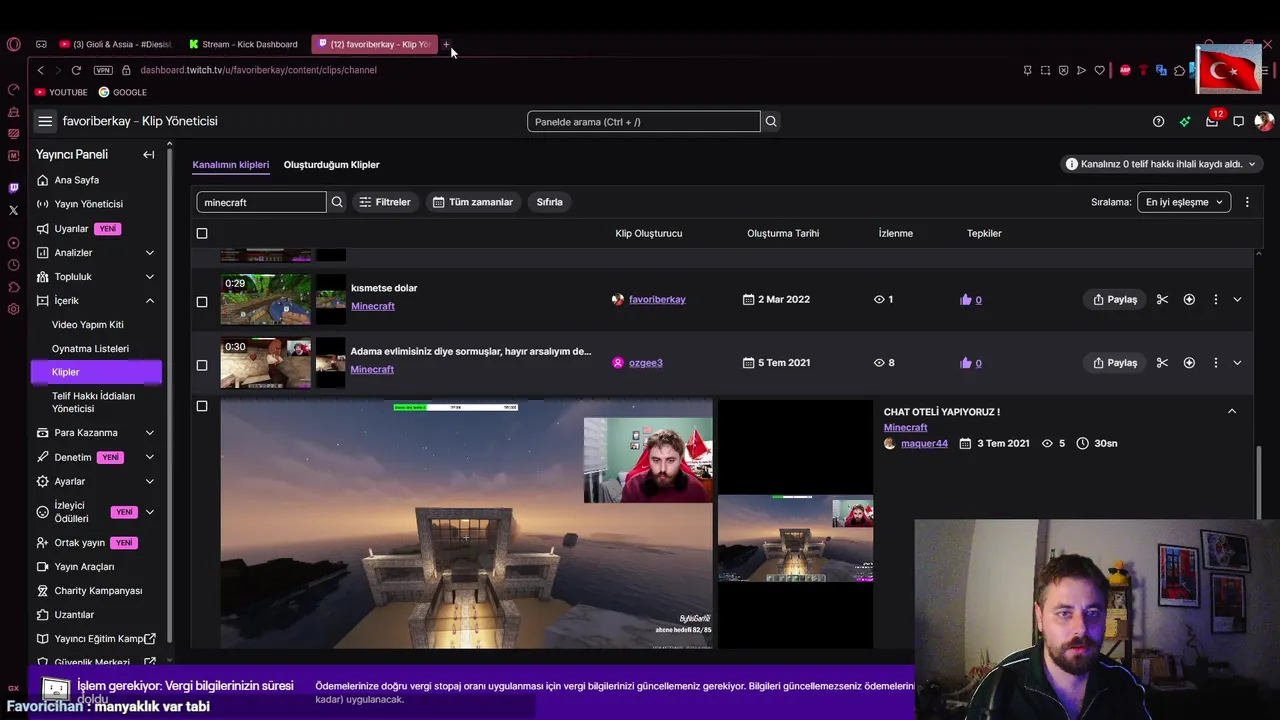Run the minecraft clip search magnifier
1280x720 pixels.
337,202
